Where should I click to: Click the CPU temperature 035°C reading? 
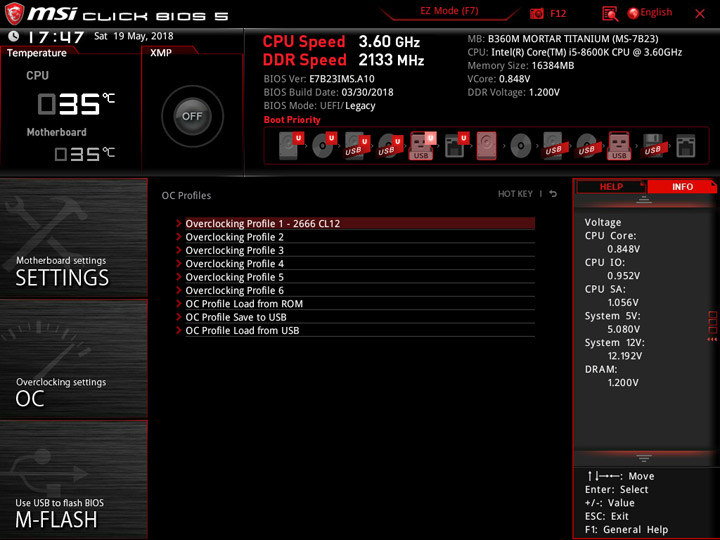pyautogui.click(x=76, y=103)
